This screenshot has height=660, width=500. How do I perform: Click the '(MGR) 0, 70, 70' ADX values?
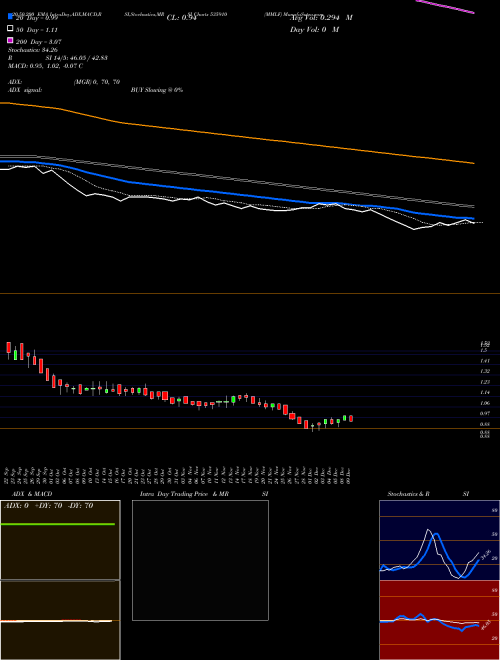(x=96, y=82)
